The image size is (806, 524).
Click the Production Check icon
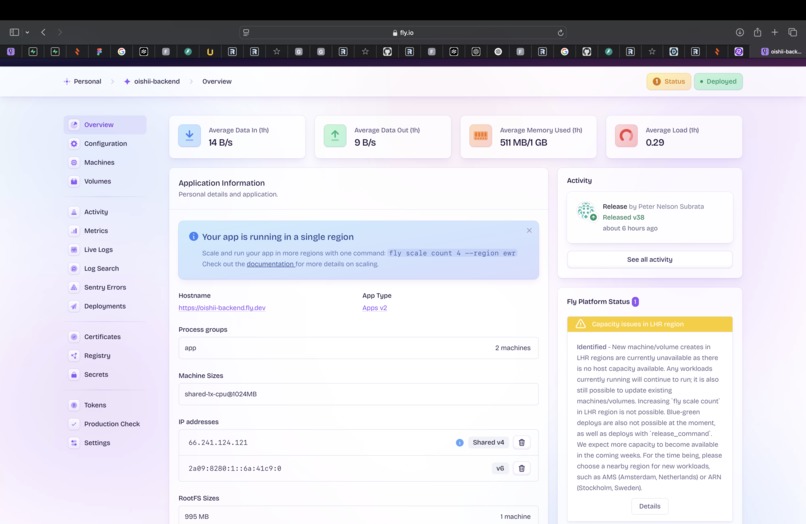[74, 424]
